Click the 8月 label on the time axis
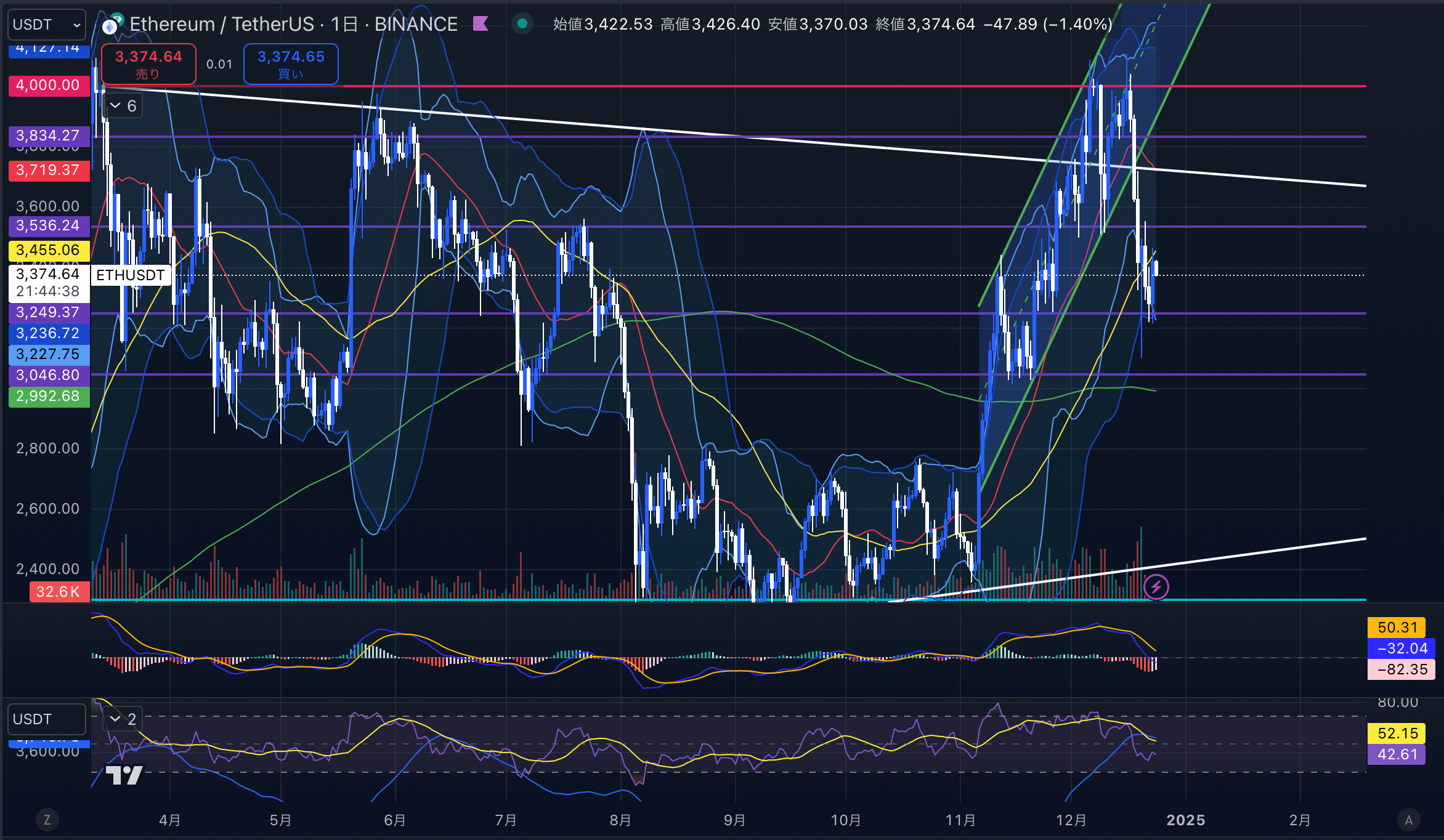 [620, 820]
